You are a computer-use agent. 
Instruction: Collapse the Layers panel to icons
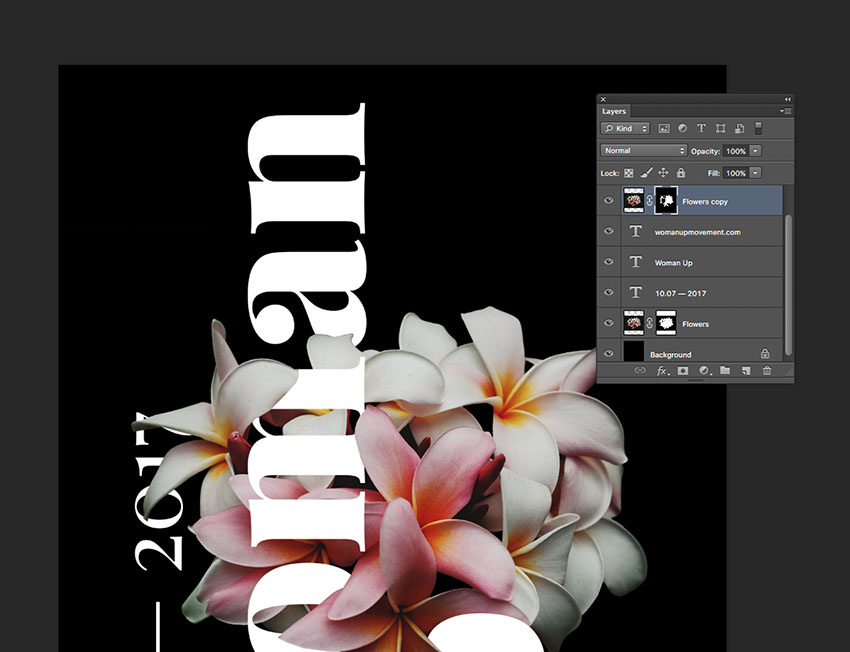[787, 99]
